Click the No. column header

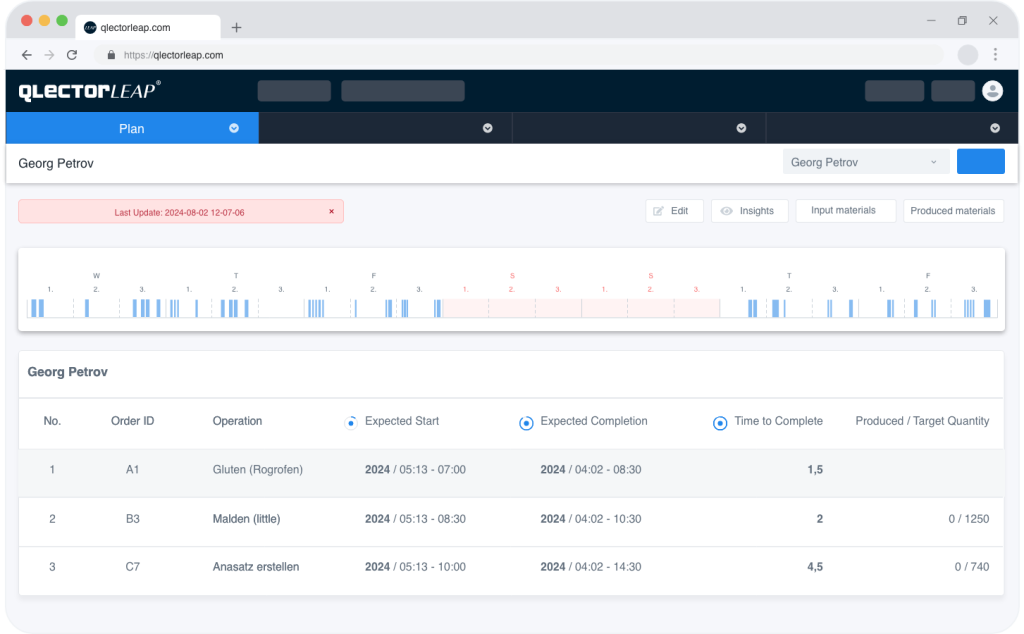pyautogui.click(x=52, y=421)
